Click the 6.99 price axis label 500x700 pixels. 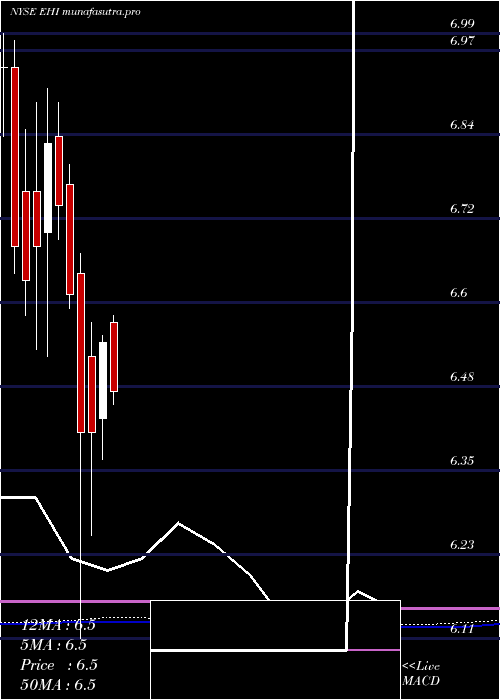click(462, 24)
